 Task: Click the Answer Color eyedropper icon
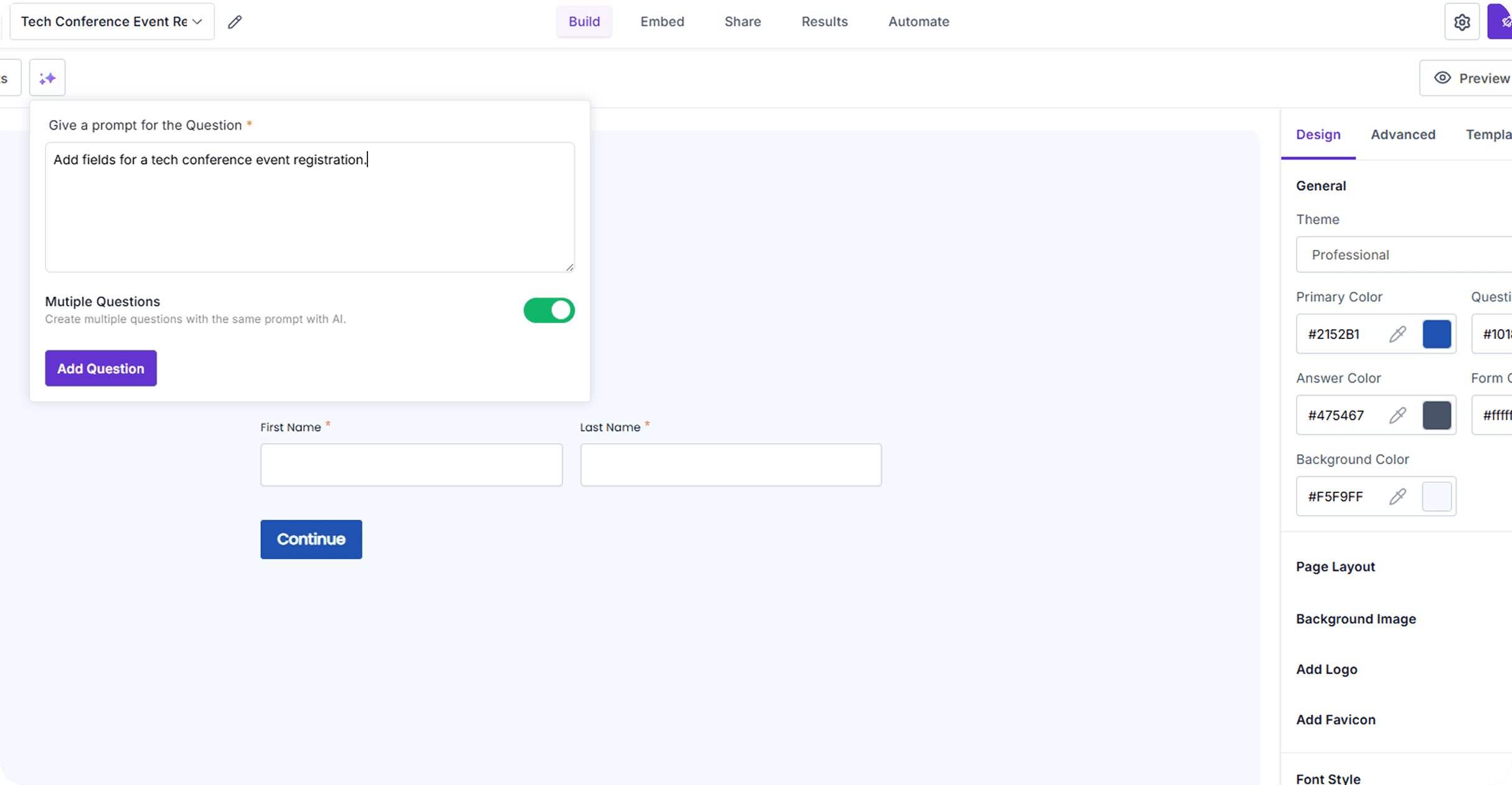pyautogui.click(x=1397, y=416)
